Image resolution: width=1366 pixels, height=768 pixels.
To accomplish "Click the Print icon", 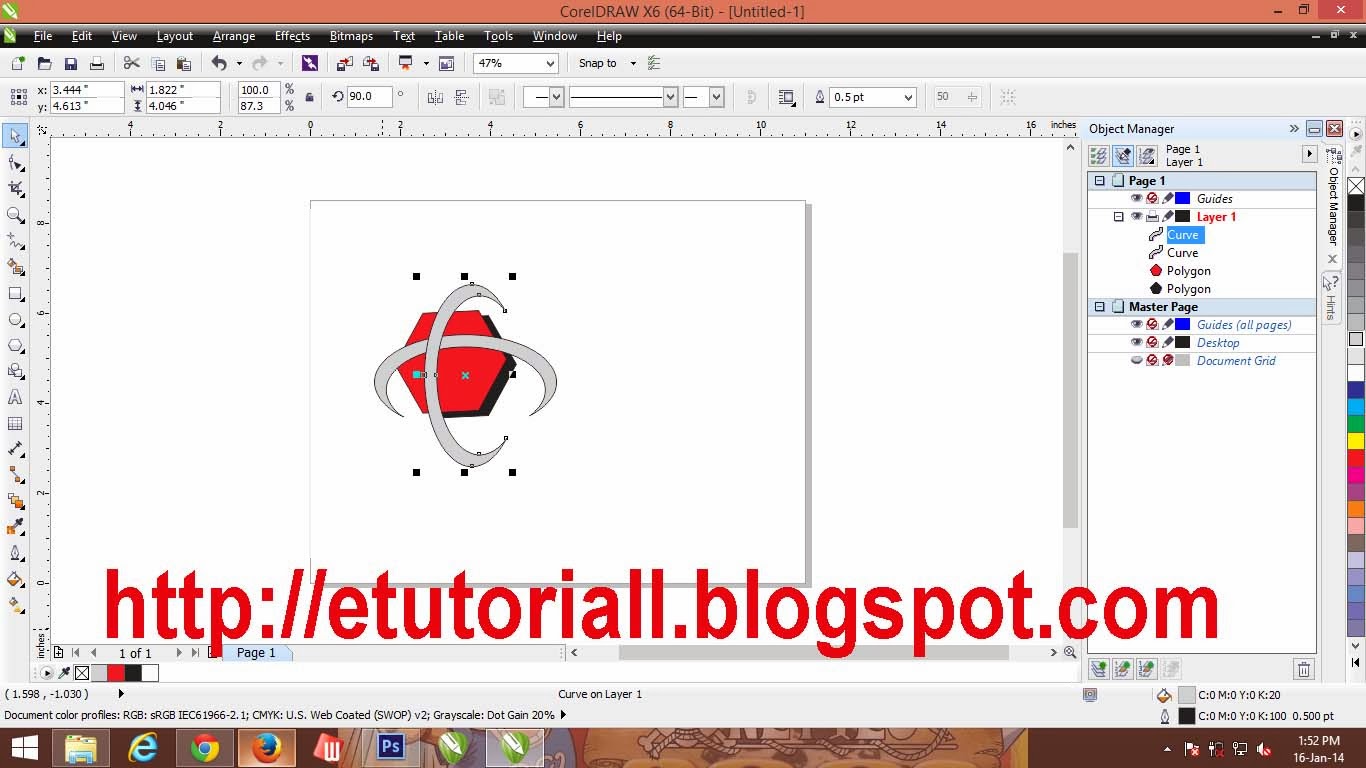I will click(x=97, y=63).
